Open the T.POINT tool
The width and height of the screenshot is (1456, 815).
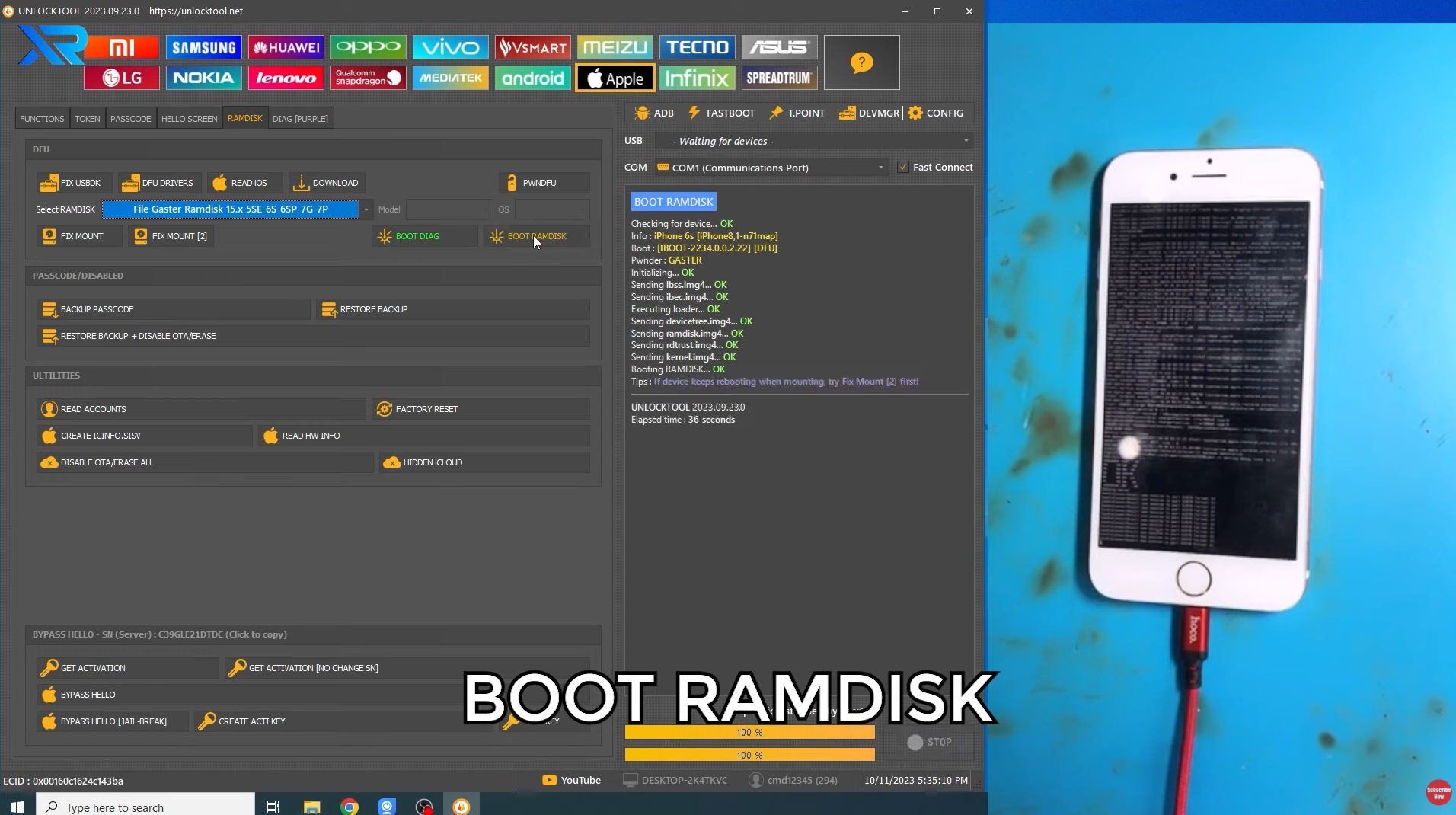[797, 113]
